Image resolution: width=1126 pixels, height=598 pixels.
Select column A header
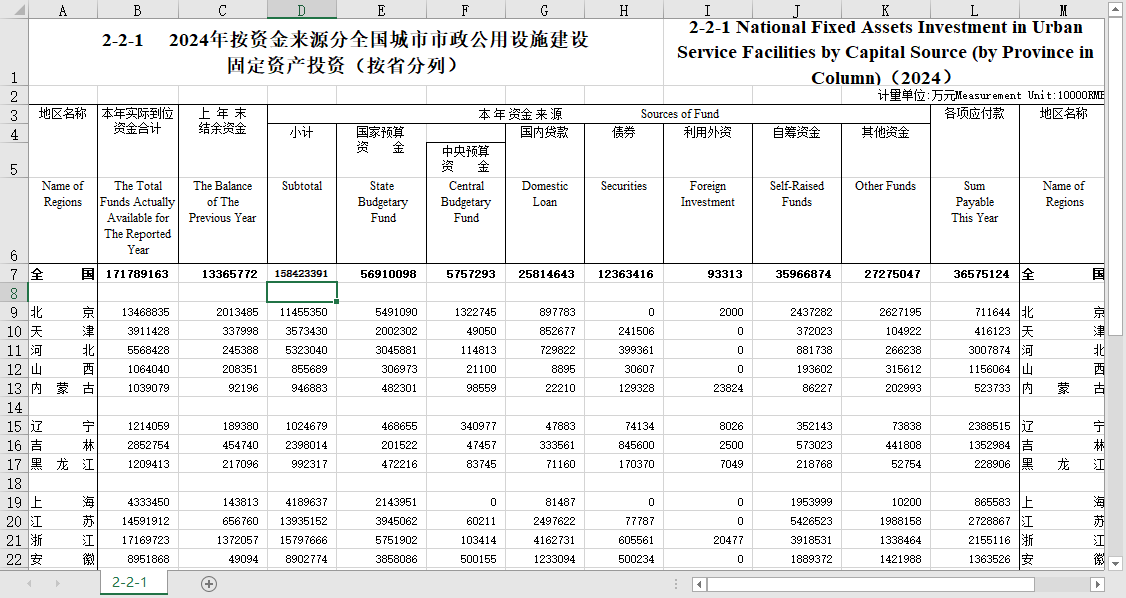click(x=62, y=9)
